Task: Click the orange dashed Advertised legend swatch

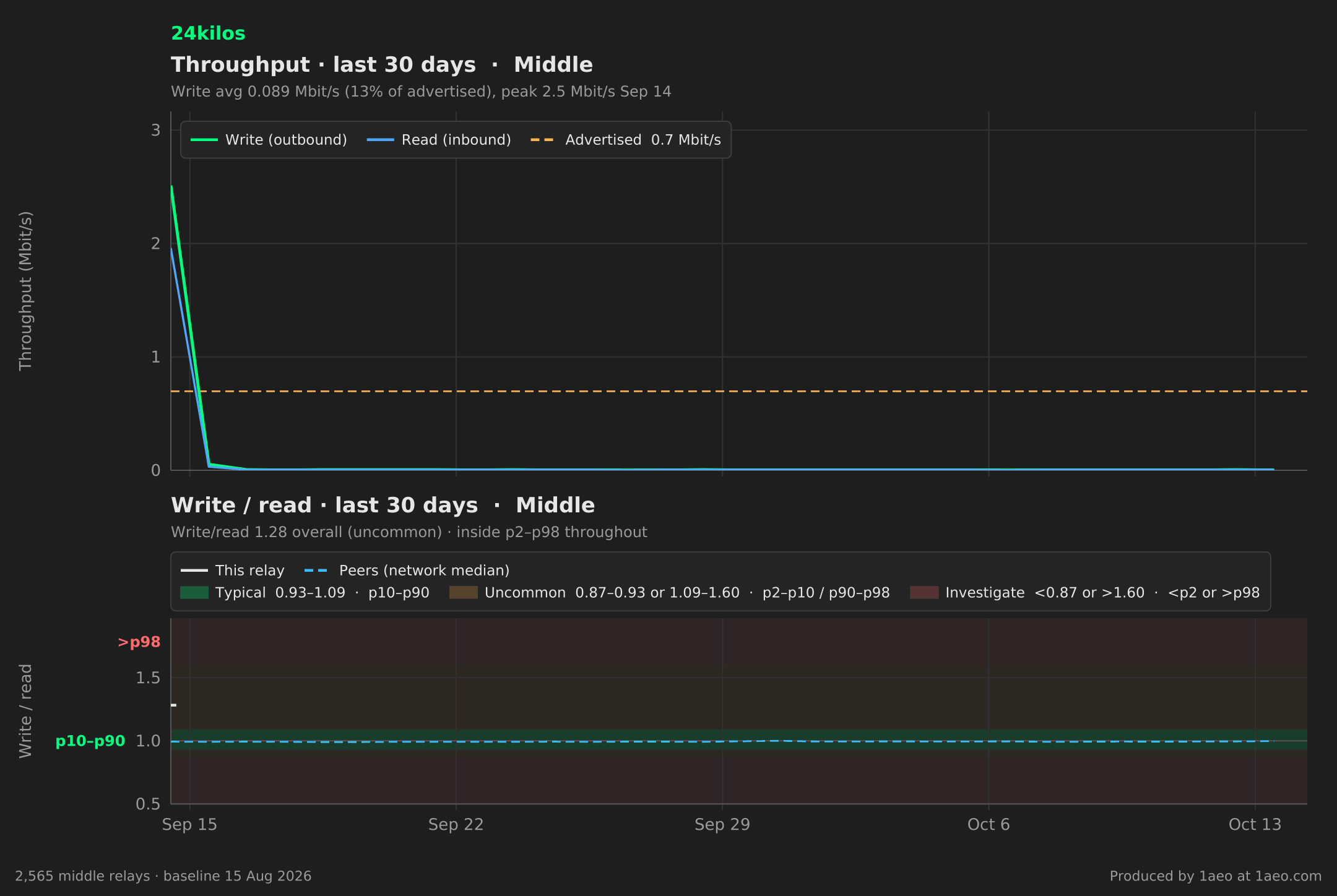Action: click(542, 140)
